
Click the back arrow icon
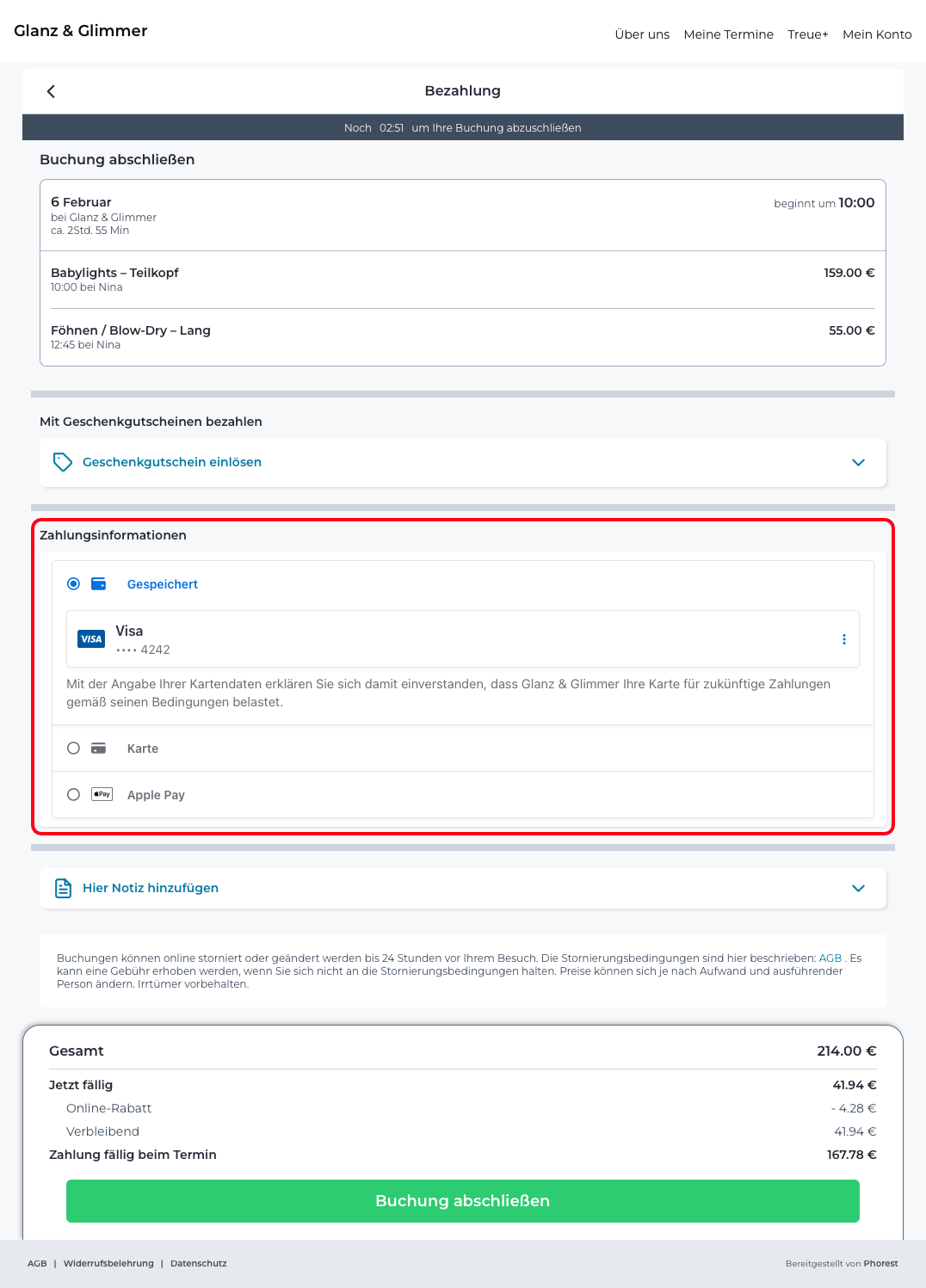point(51,91)
